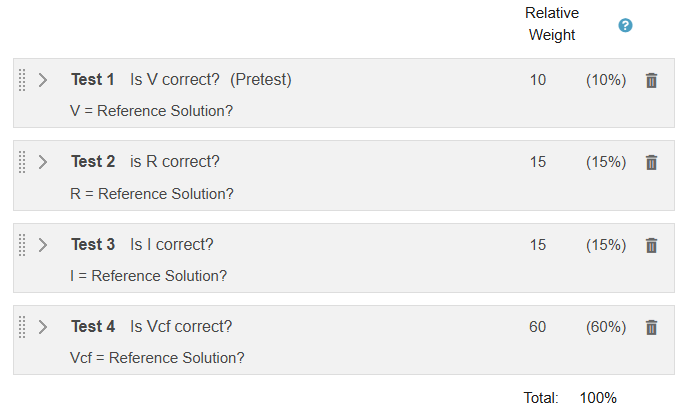Viewport: 685px width, 414px height.
Task: Select the 'Is Vcf correct?' test title
Action: pyautogui.click(x=181, y=327)
